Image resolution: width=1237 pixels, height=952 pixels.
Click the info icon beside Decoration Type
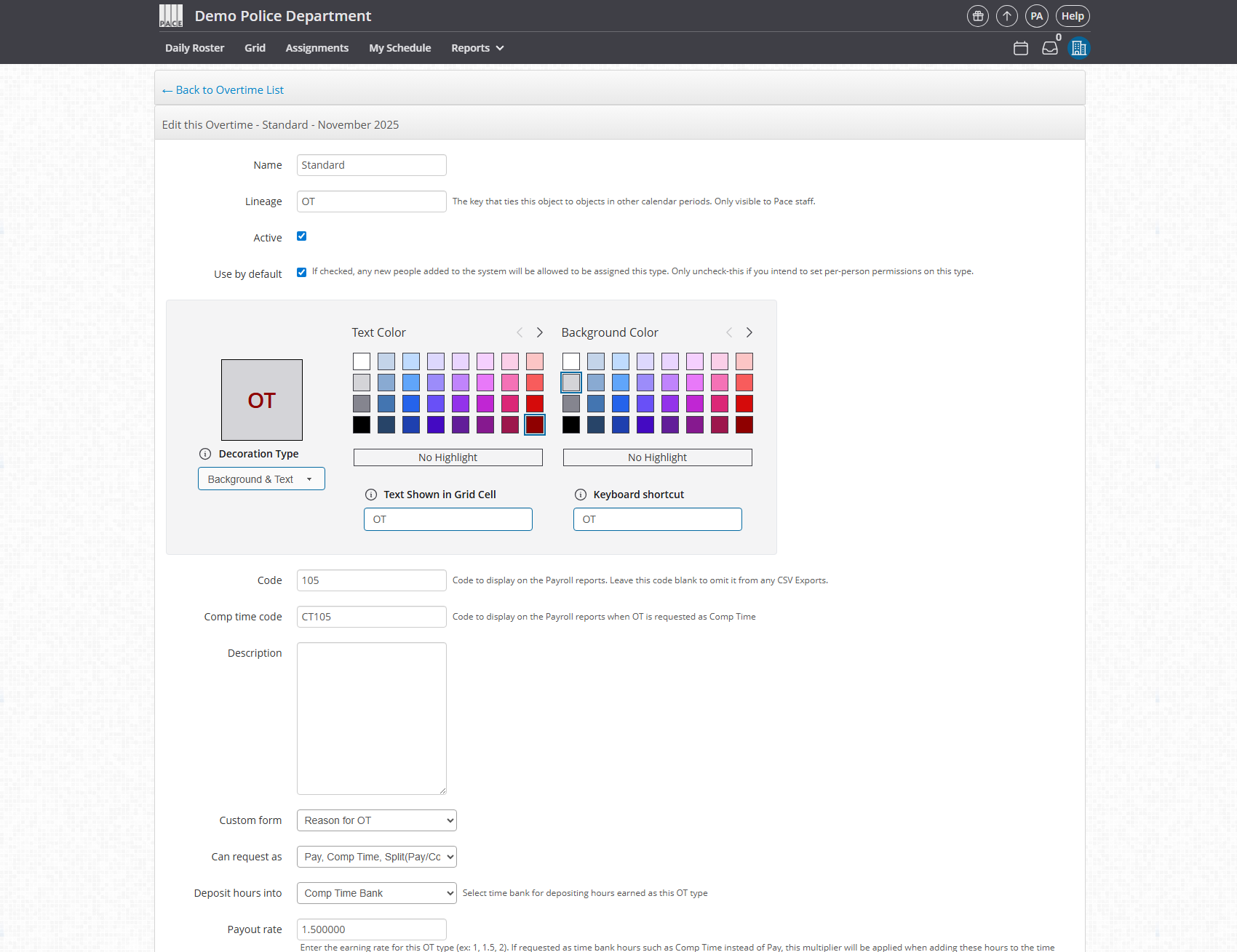point(205,454)
